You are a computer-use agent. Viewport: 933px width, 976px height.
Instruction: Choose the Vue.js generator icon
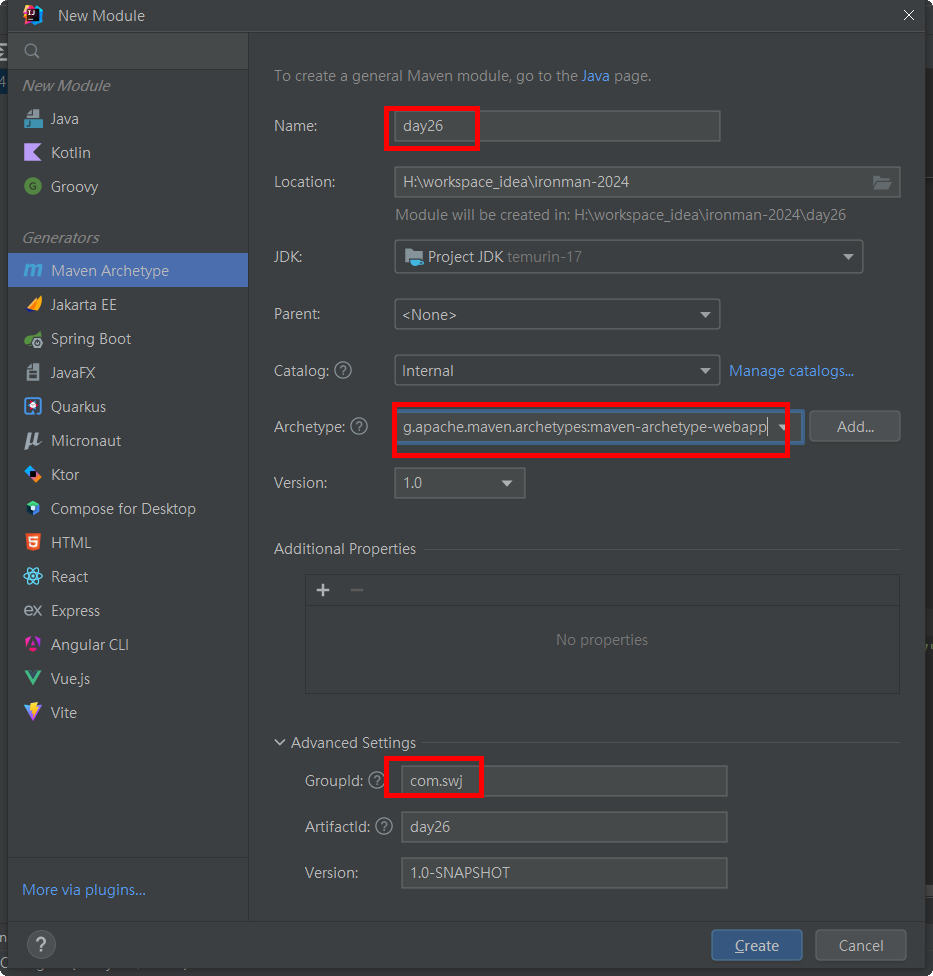tap(33, 678)
